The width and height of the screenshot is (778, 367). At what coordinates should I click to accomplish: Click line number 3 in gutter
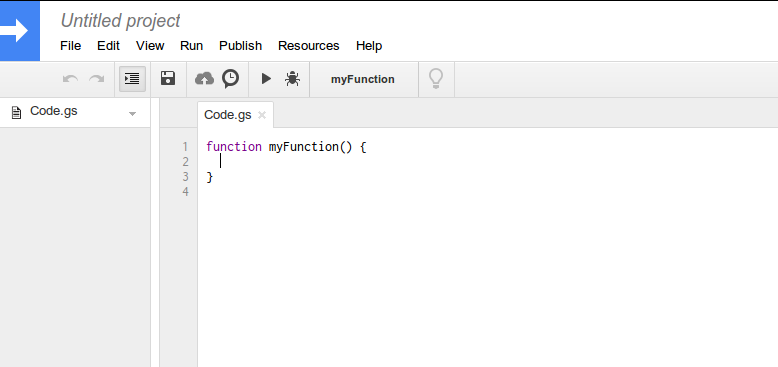point(186,177)
